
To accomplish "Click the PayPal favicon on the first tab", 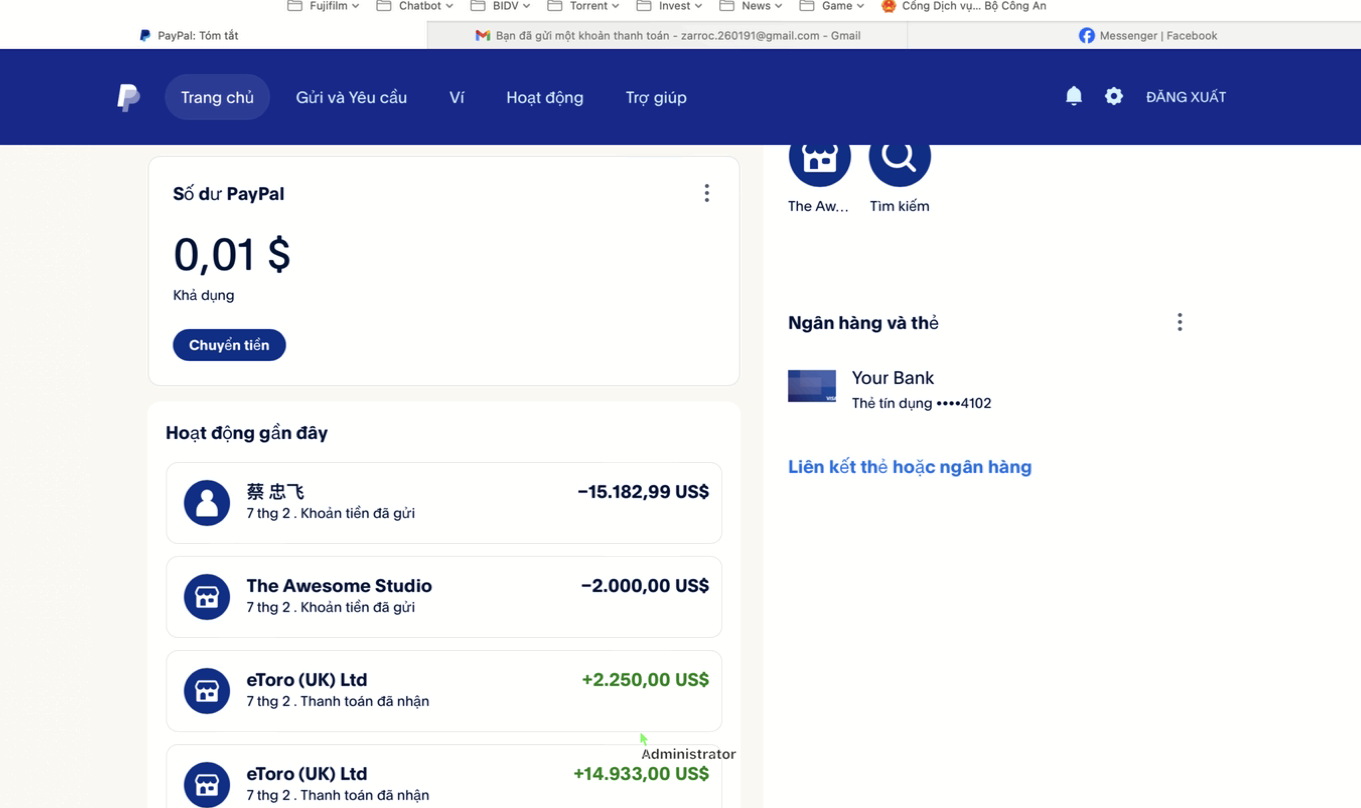I will coord(145,35).
